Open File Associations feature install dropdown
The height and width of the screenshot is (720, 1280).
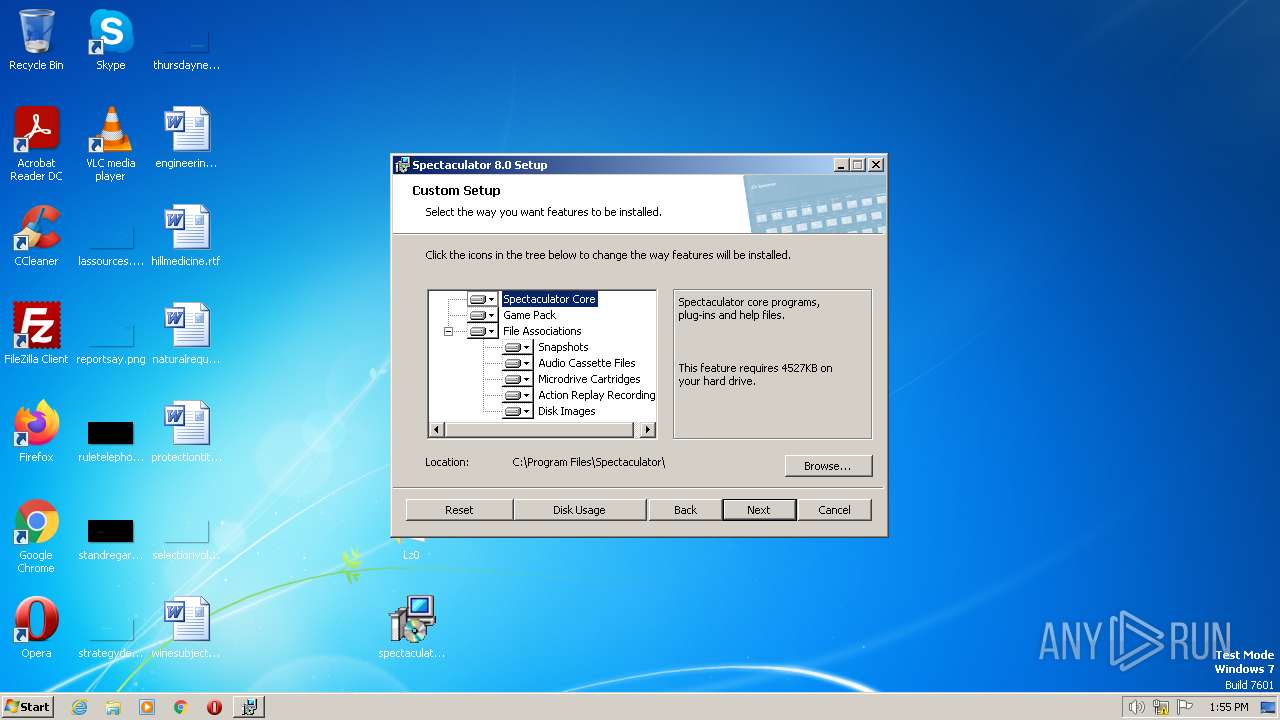[482, 331]
